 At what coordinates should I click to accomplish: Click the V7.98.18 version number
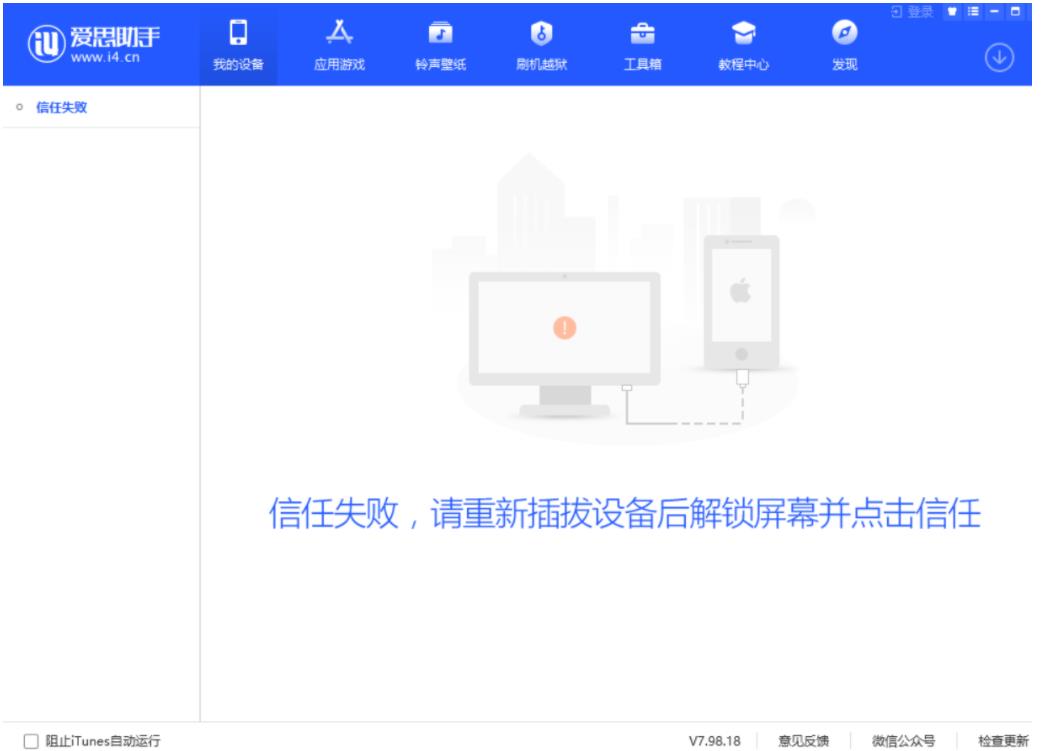pyautogui.click(x=714, y=741)
